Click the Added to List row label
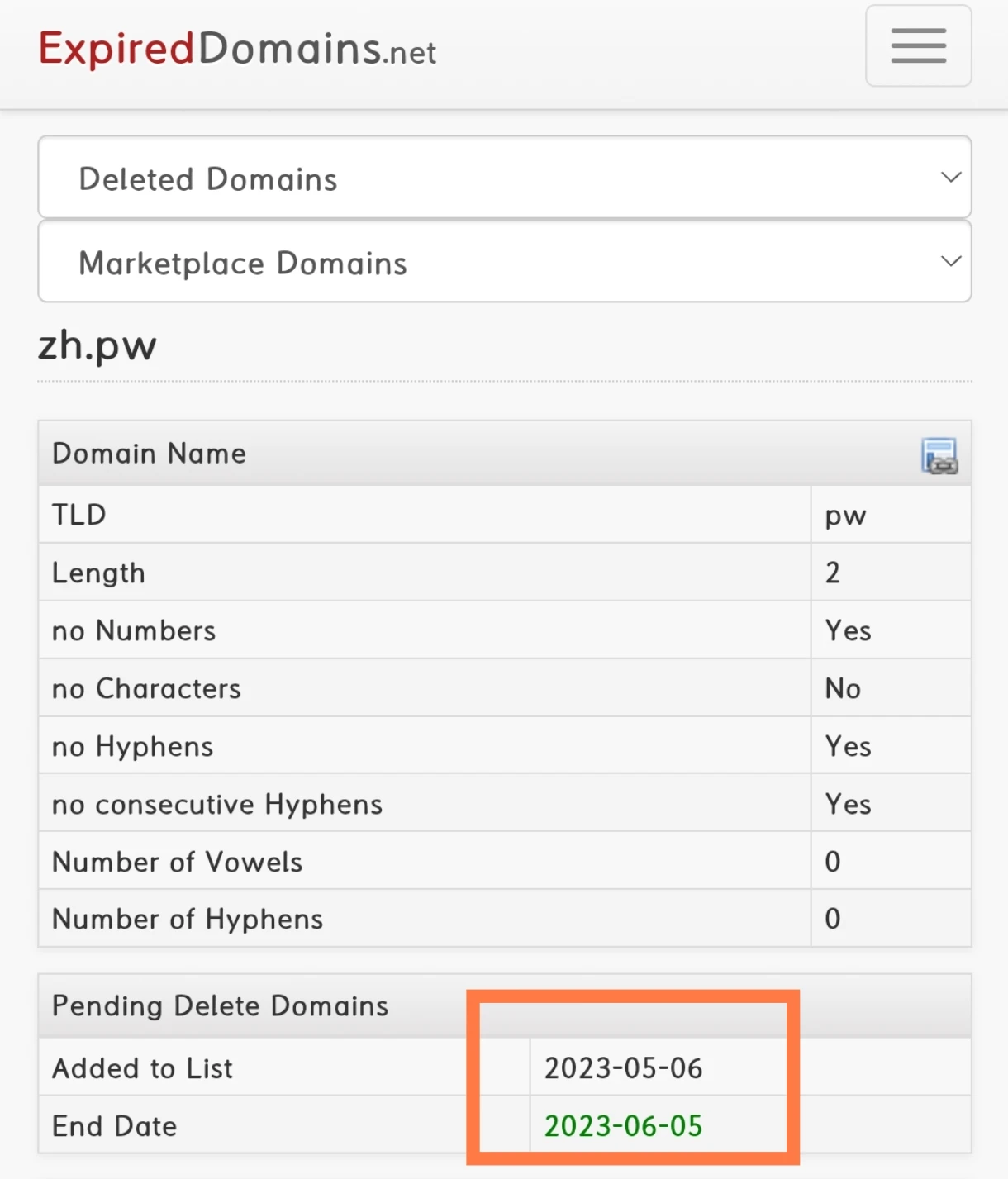The image size is (1008, 1179). 142,1068
